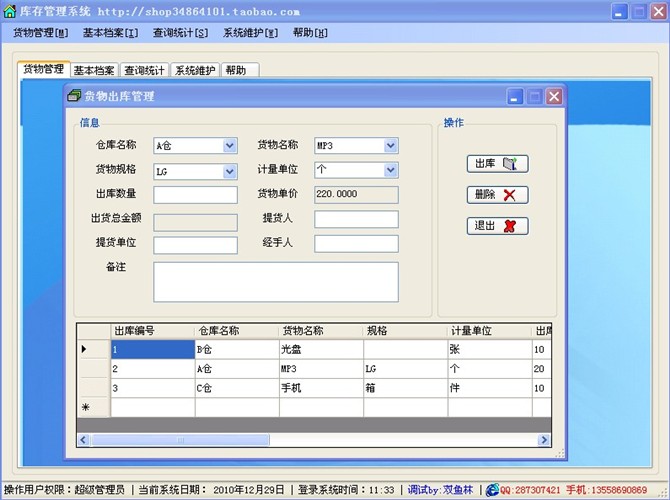Image resolution: width=670 pixels, height=500 pixels.
Task: Click the 出库 button
Action: [x=497, y=164]
